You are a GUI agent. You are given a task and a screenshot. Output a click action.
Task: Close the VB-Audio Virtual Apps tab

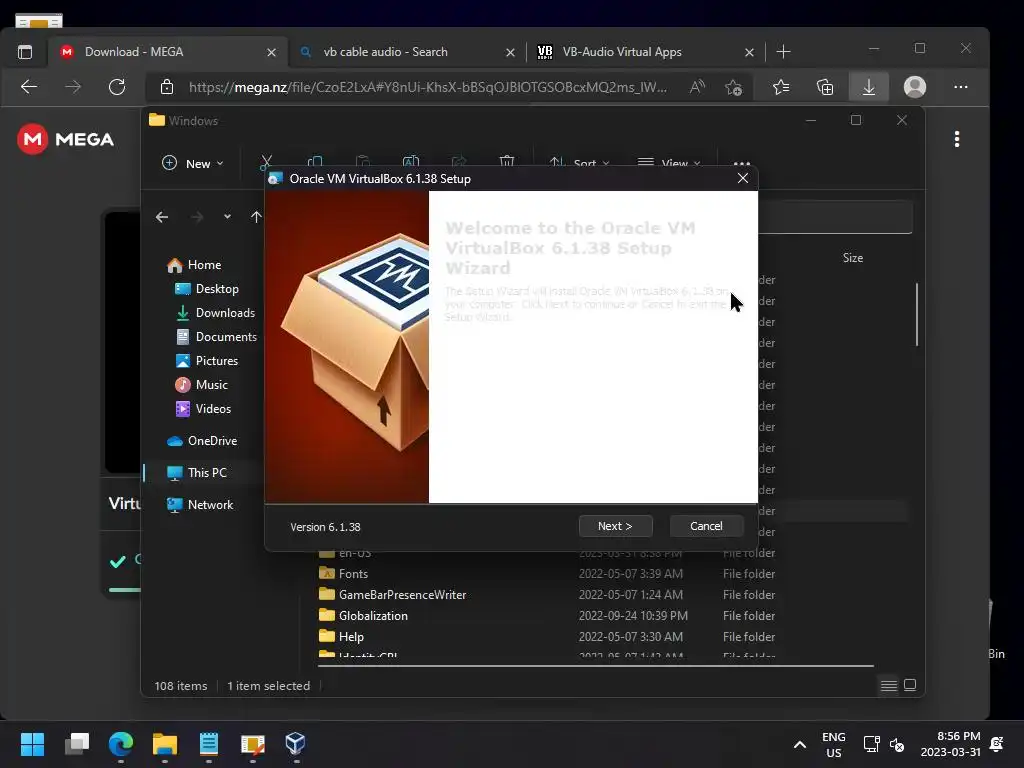pyautogui.click(x=749, y=52)
